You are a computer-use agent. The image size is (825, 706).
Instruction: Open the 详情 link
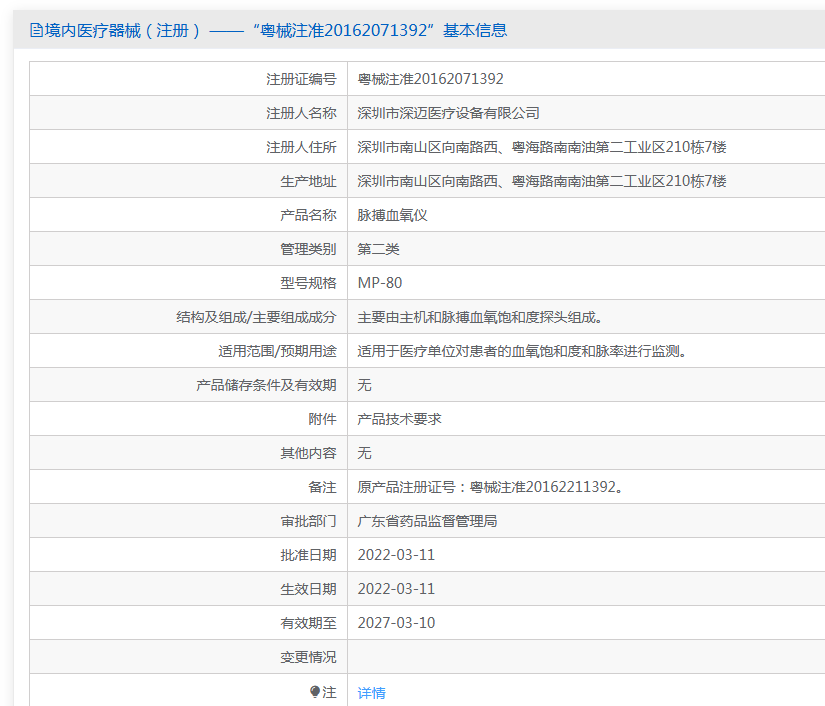point(371,693)
